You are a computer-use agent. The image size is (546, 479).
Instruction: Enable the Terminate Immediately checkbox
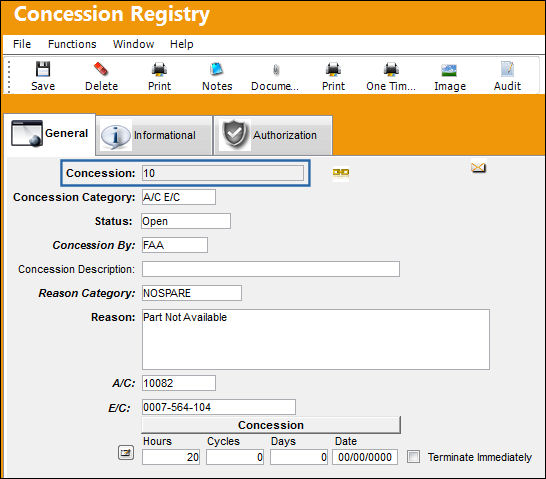coord(413,456)
